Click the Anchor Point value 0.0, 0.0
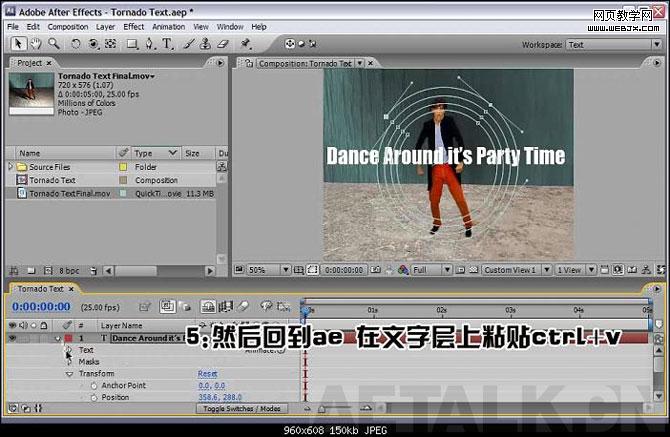This screenshot has width=670, height=437. pos(212,386)
